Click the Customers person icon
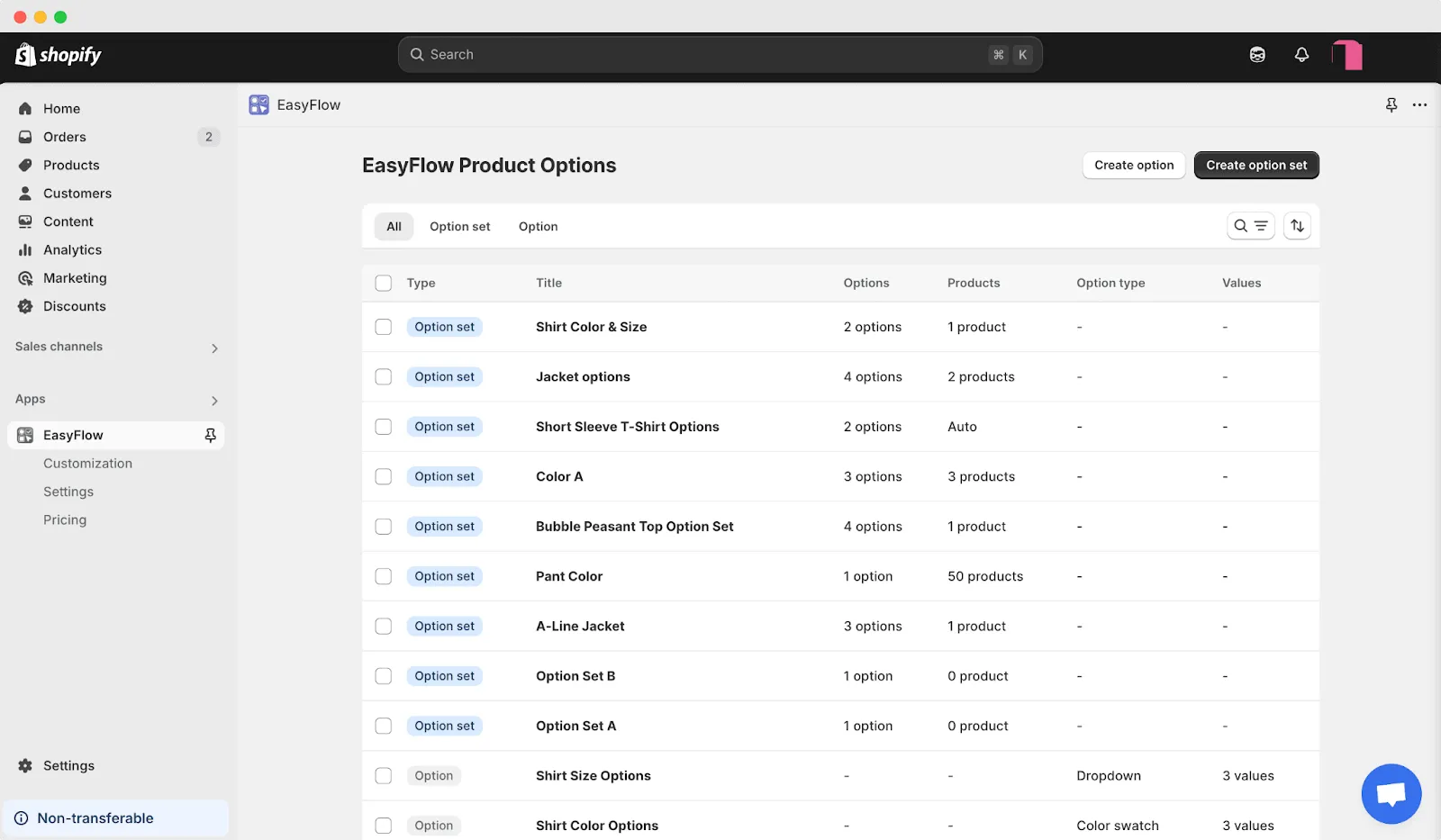The image size is (1441, 840). [25, 194]
